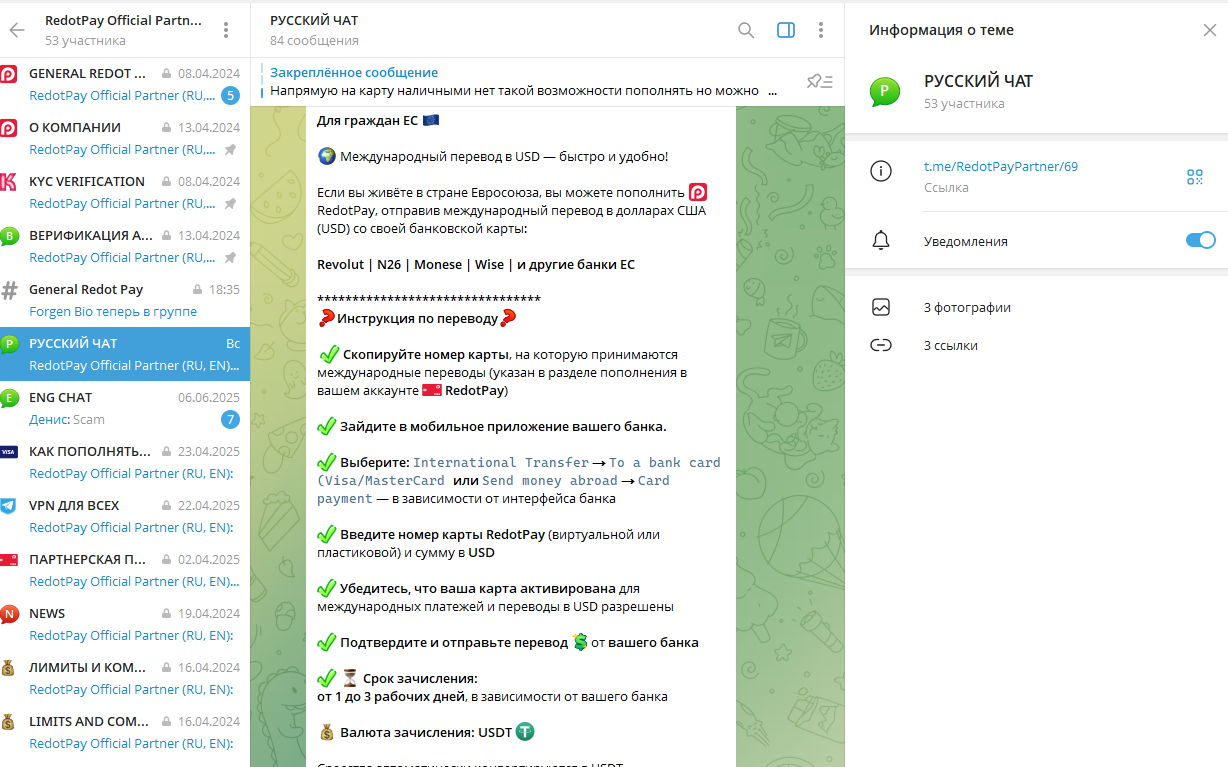The image size is (1228, 767).
Task: Open the 3 фотографии media section
Action: pos(967,307)
